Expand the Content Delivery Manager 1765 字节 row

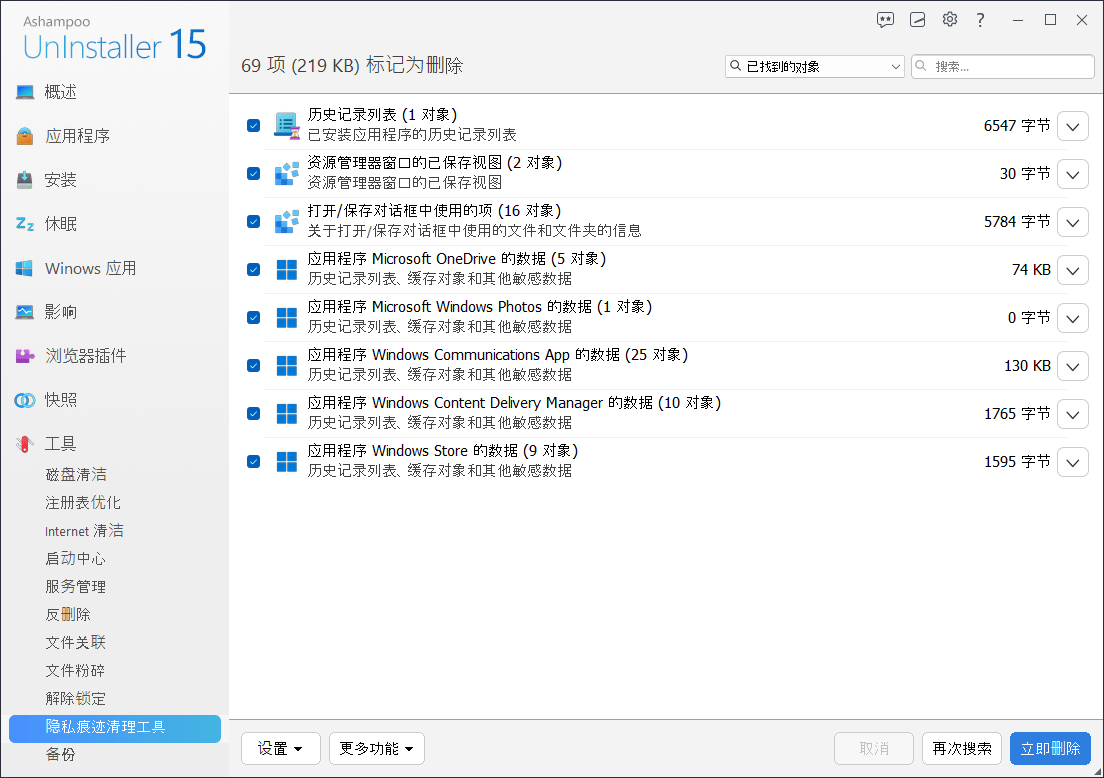[x=1072, y=414]
